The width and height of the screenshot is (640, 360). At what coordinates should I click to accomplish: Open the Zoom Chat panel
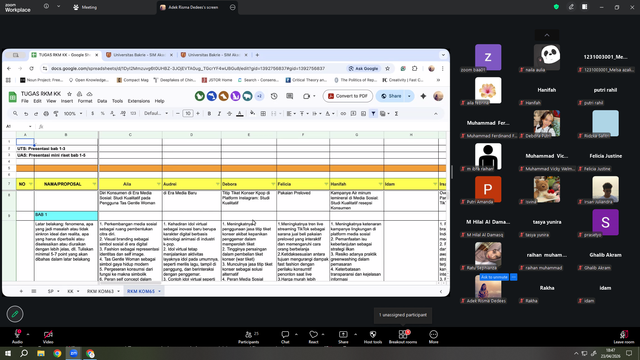pos(285,337)
